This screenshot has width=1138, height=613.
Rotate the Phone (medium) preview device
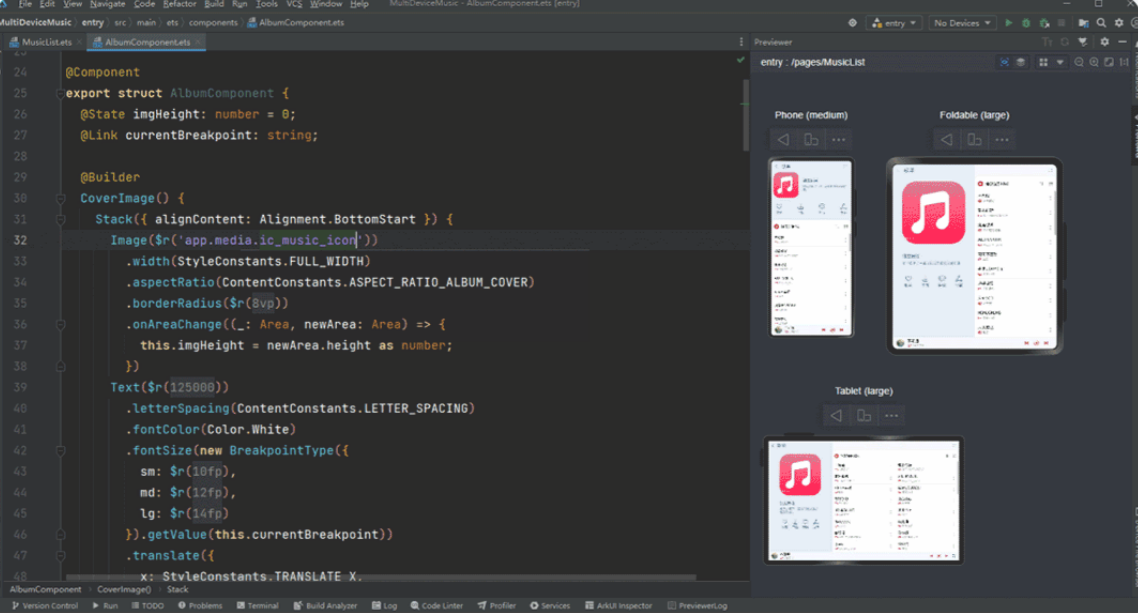[x=811, y=139]
